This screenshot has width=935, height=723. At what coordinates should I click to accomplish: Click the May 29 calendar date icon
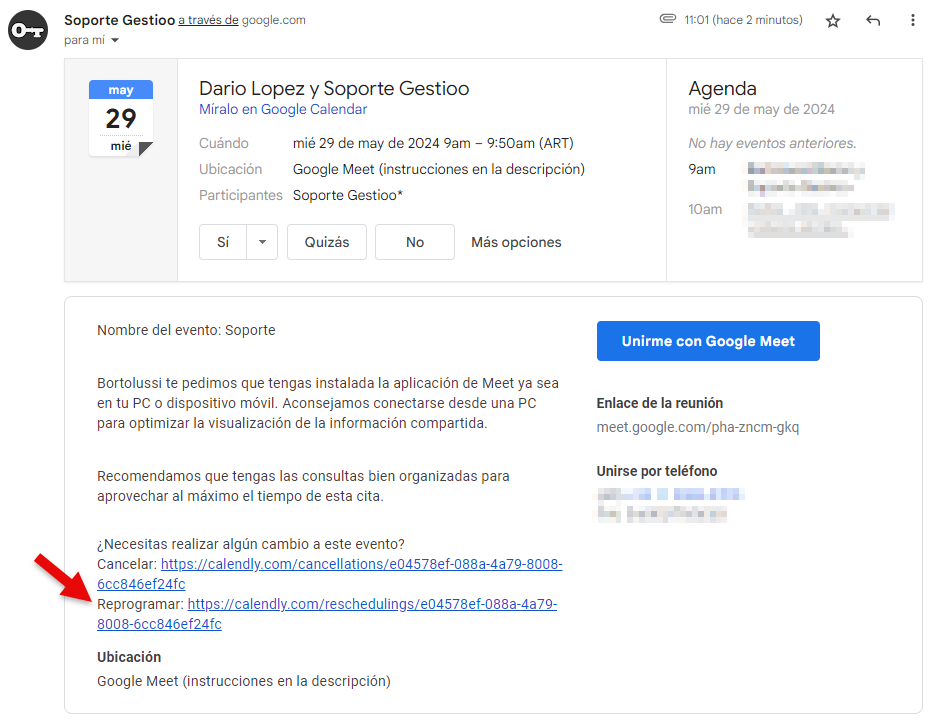point(121,118)
